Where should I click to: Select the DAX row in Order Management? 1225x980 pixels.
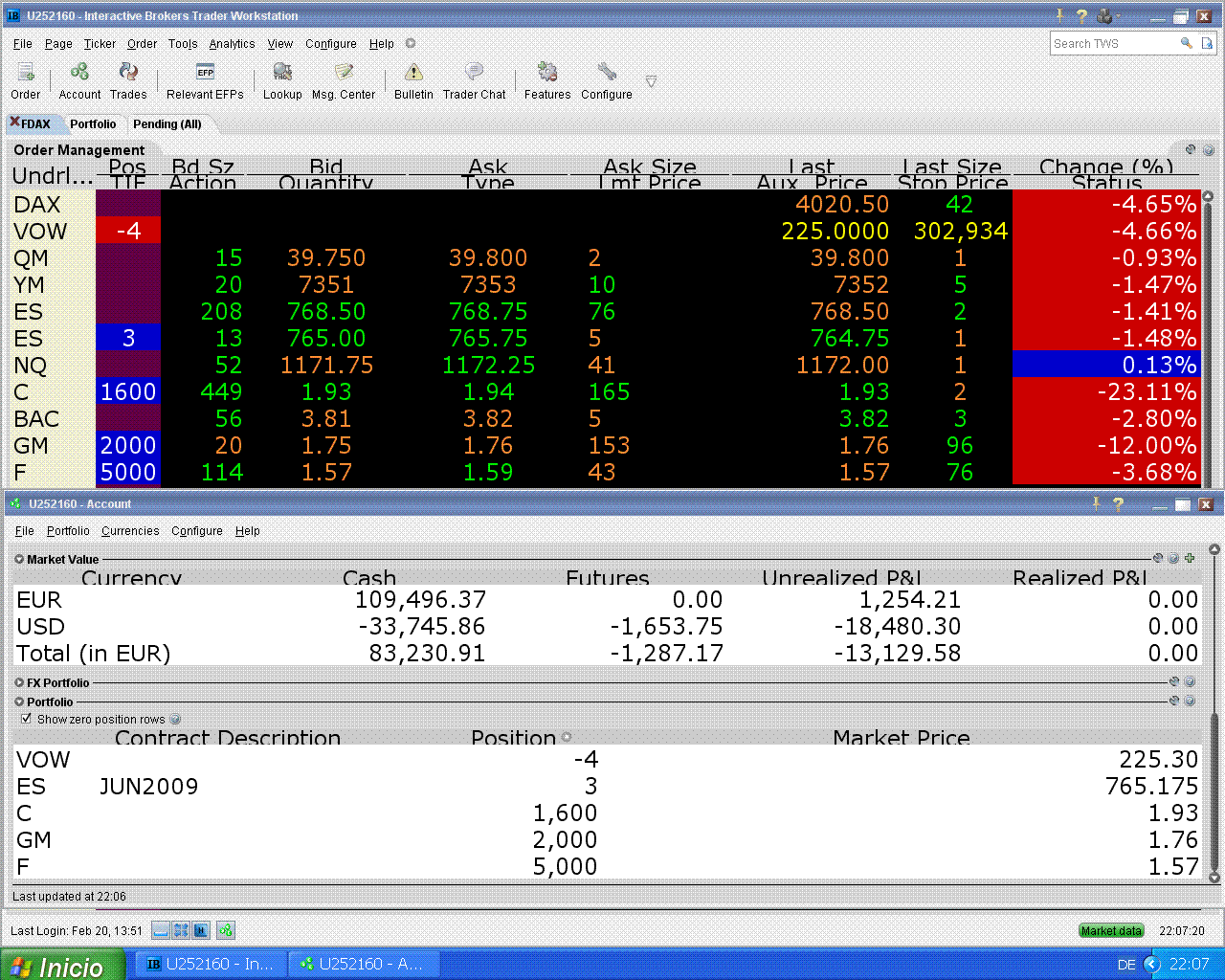tap(608, 204)
